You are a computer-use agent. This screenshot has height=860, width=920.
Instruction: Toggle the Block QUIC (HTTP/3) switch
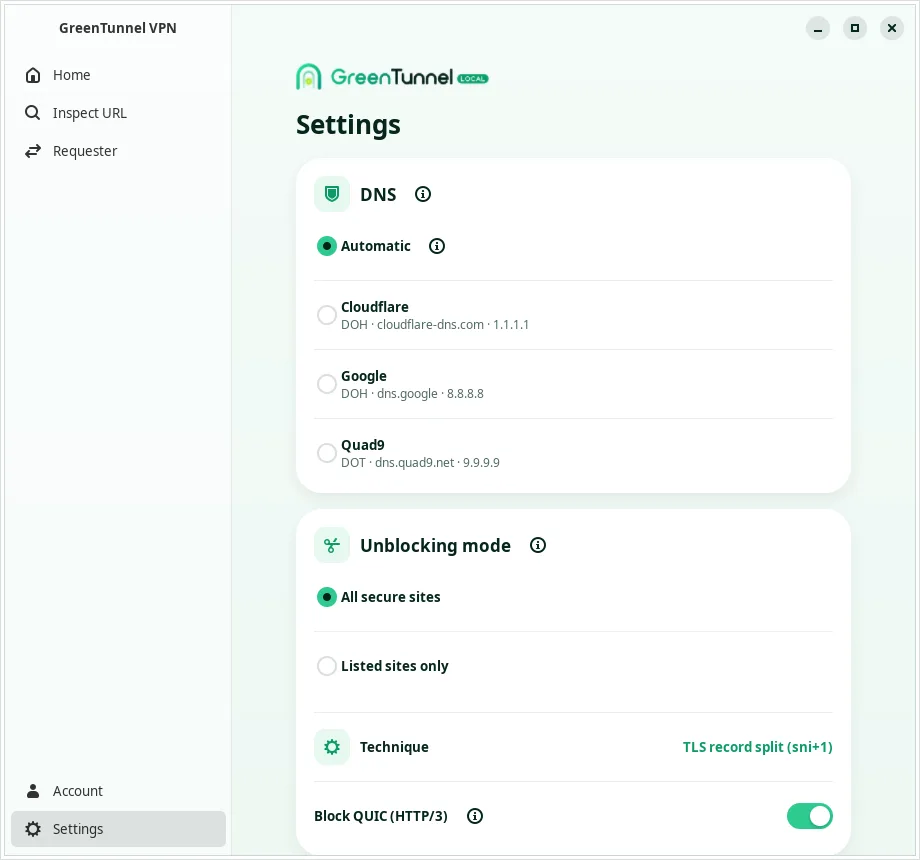[810, 816]
